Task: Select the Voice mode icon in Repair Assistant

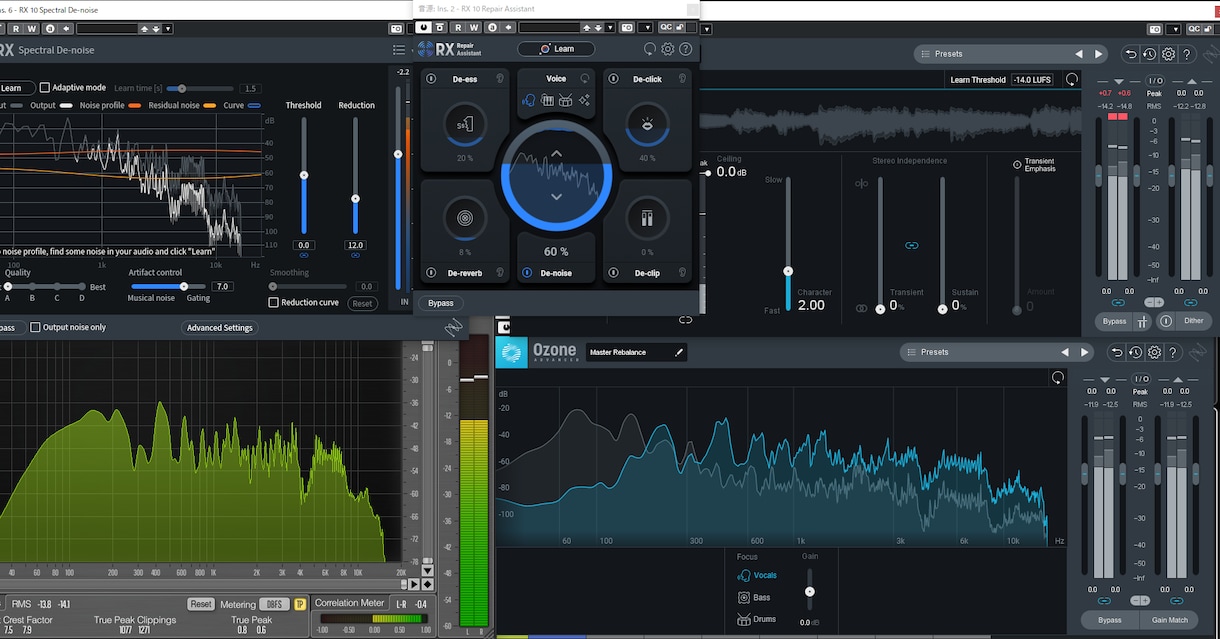Action: pos(529,100)
